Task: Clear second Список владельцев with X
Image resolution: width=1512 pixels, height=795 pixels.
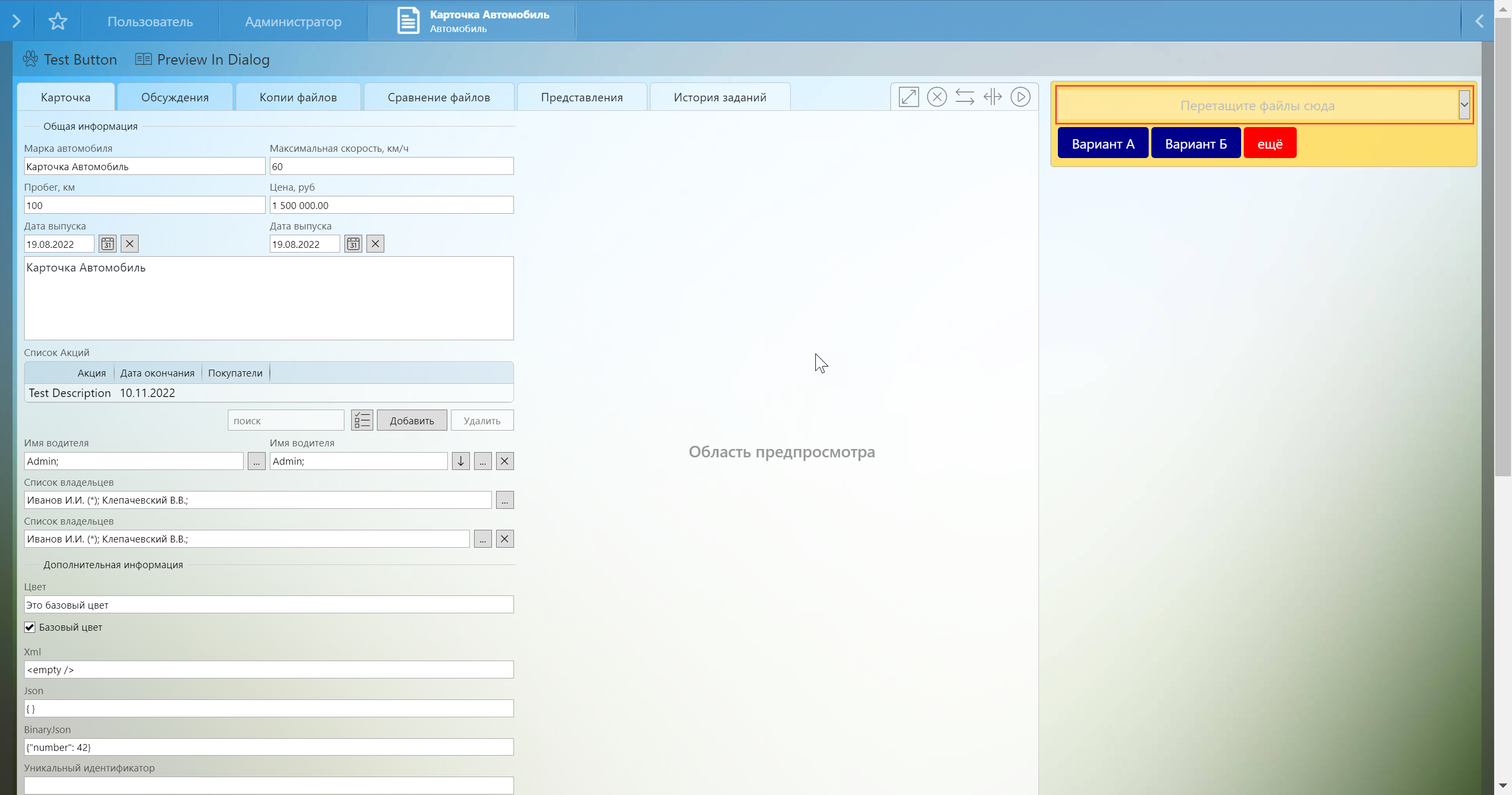Action: pyautogui.click(x=504, y=539)
